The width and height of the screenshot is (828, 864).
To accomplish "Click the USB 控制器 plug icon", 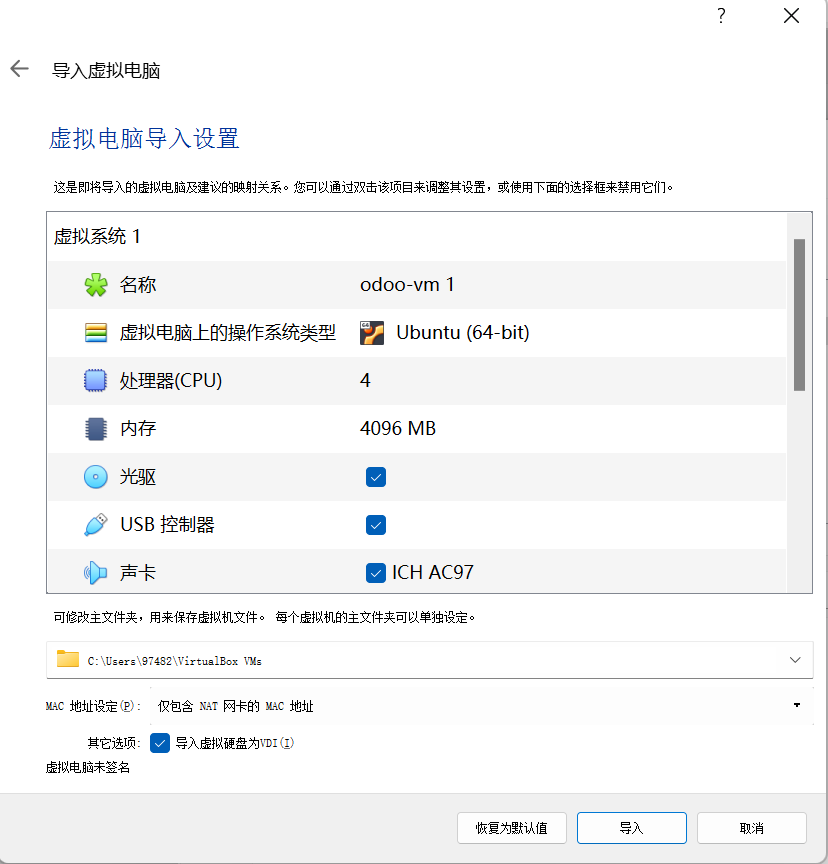I will [96, 525].
